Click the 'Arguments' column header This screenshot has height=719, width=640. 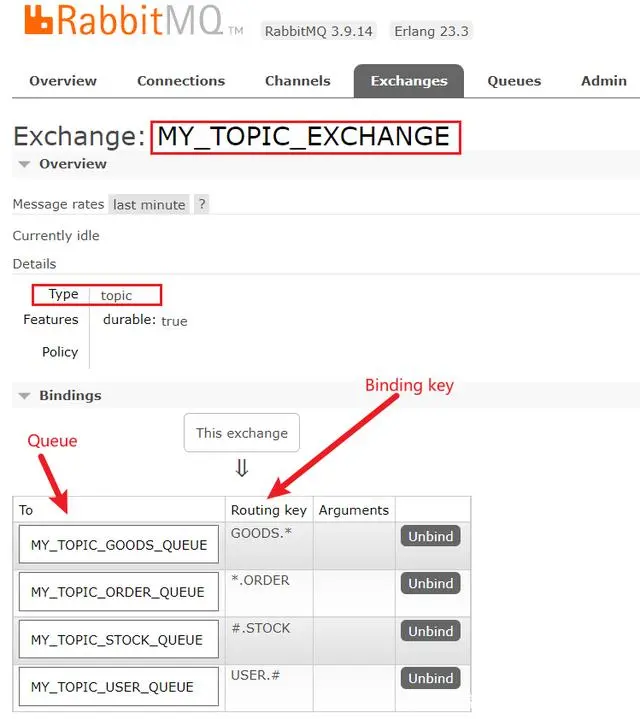pos(353,510)
